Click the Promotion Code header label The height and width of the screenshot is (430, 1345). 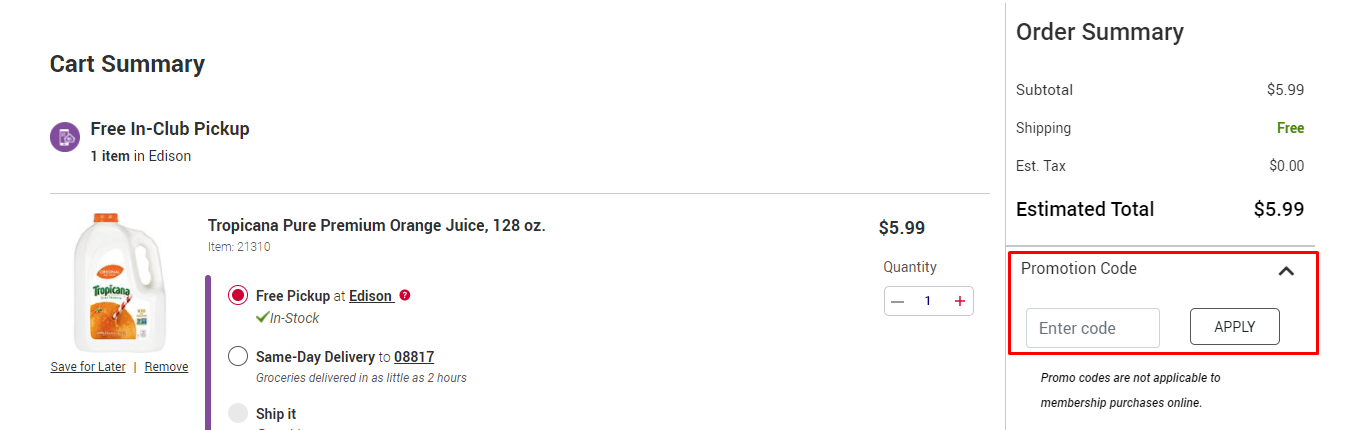click(x=1078, y=268)
